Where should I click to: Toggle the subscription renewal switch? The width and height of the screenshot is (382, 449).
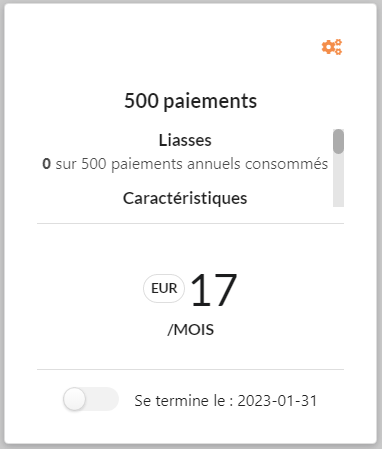[x=91, y=399]
